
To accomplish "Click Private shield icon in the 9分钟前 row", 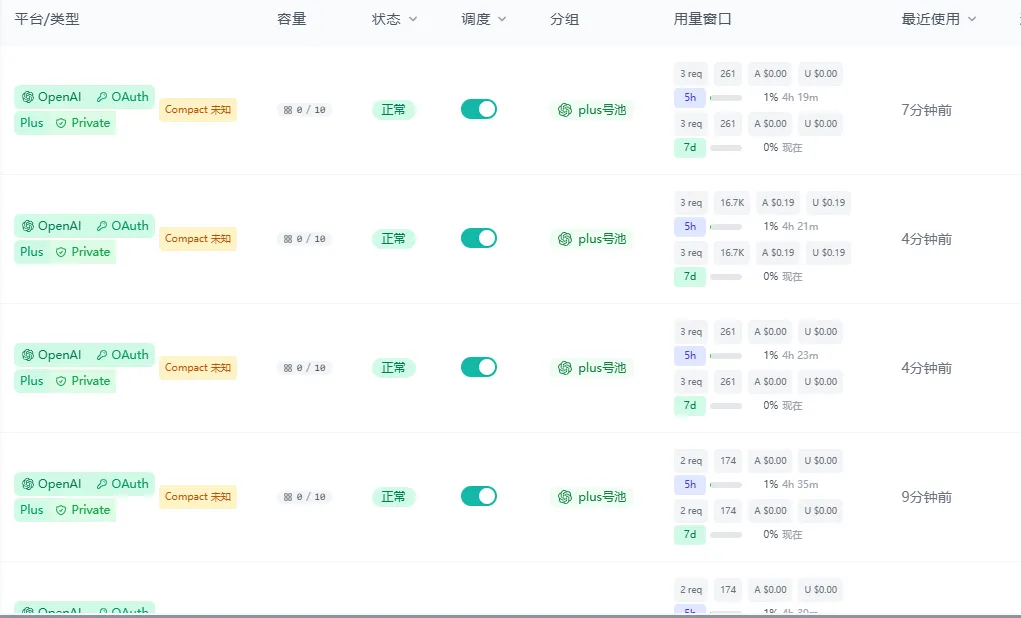I will pyautogui.click(x=61, y=510).
